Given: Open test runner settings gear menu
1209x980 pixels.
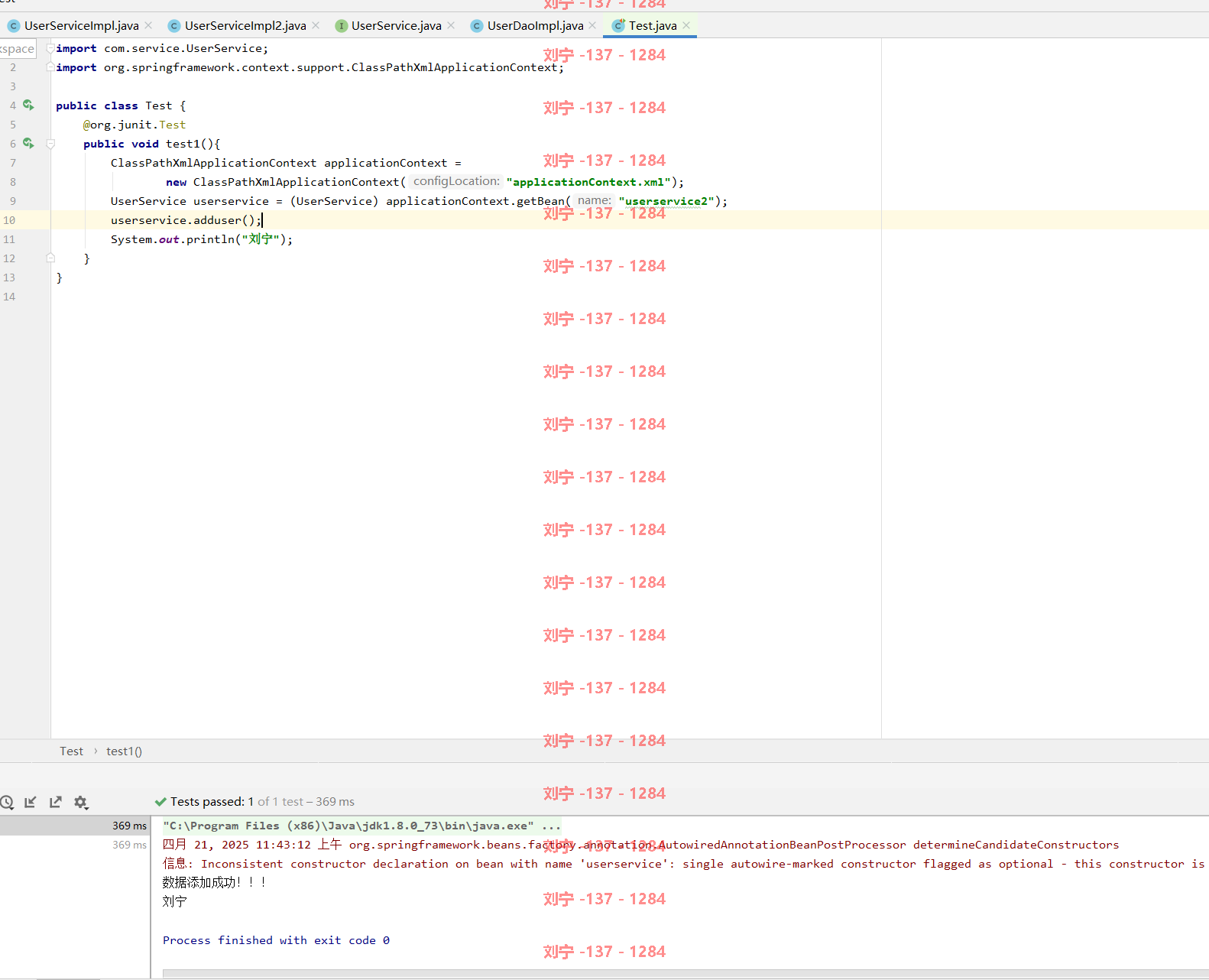Looking at the screenshot, I should tap(81, 802).
